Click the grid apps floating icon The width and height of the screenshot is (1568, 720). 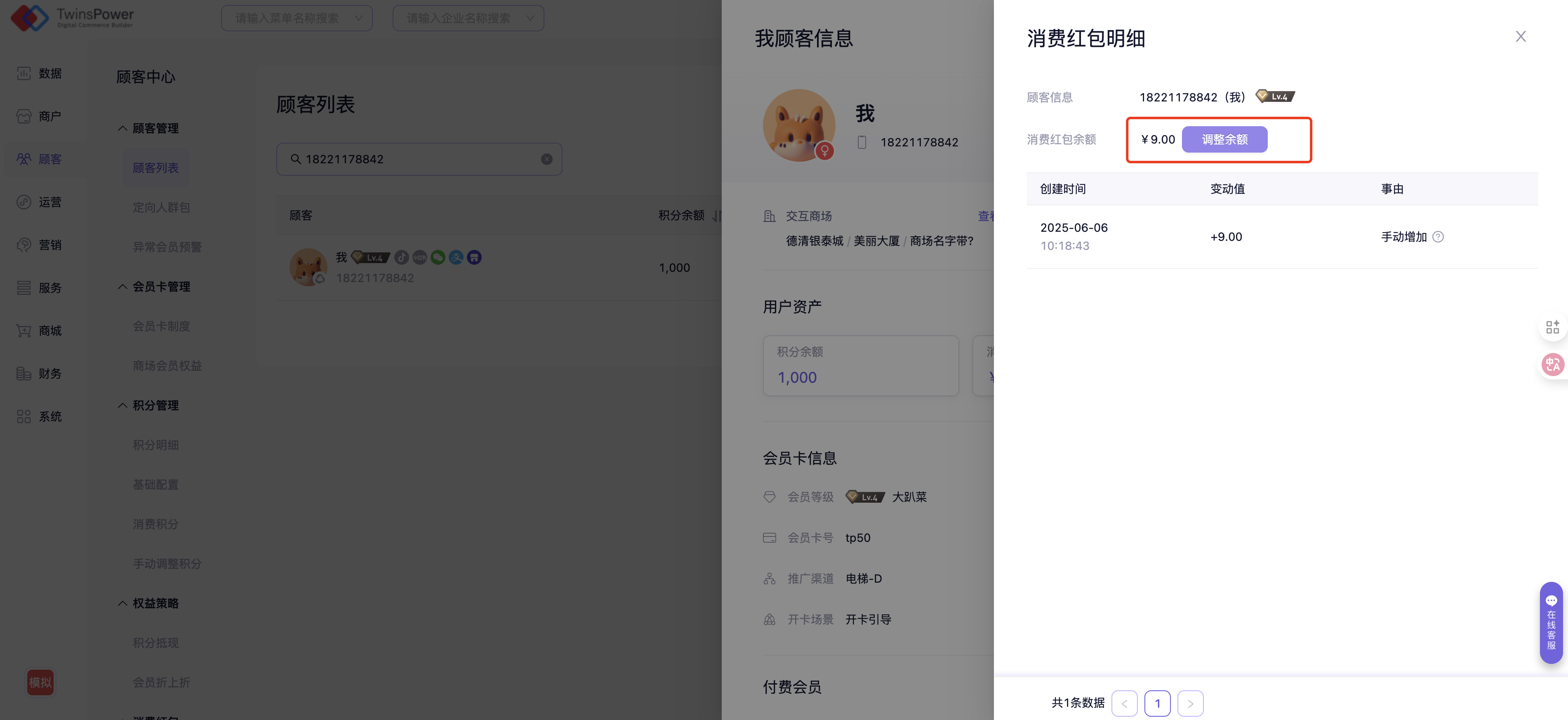[x=1552, y=327]
